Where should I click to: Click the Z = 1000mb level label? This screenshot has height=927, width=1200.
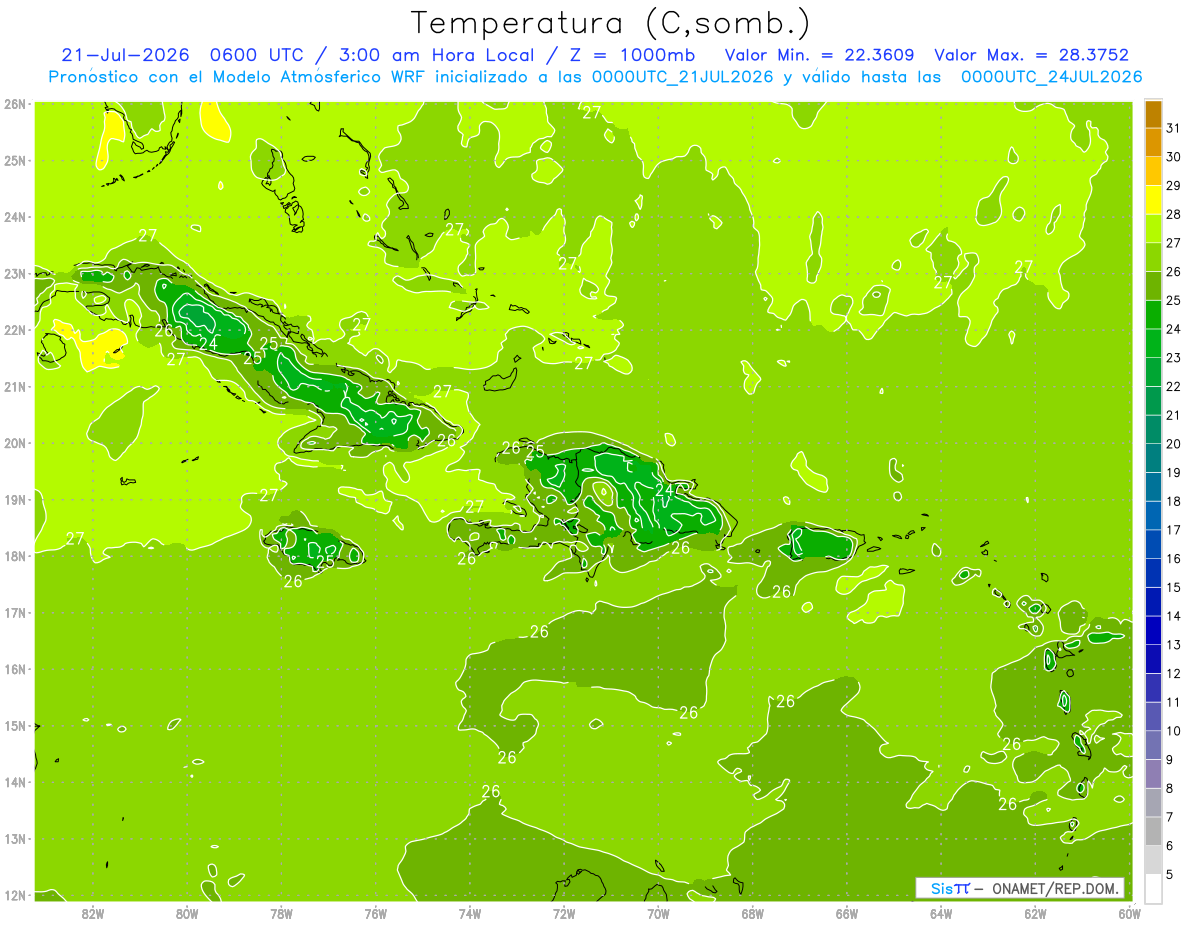point(631,55)
